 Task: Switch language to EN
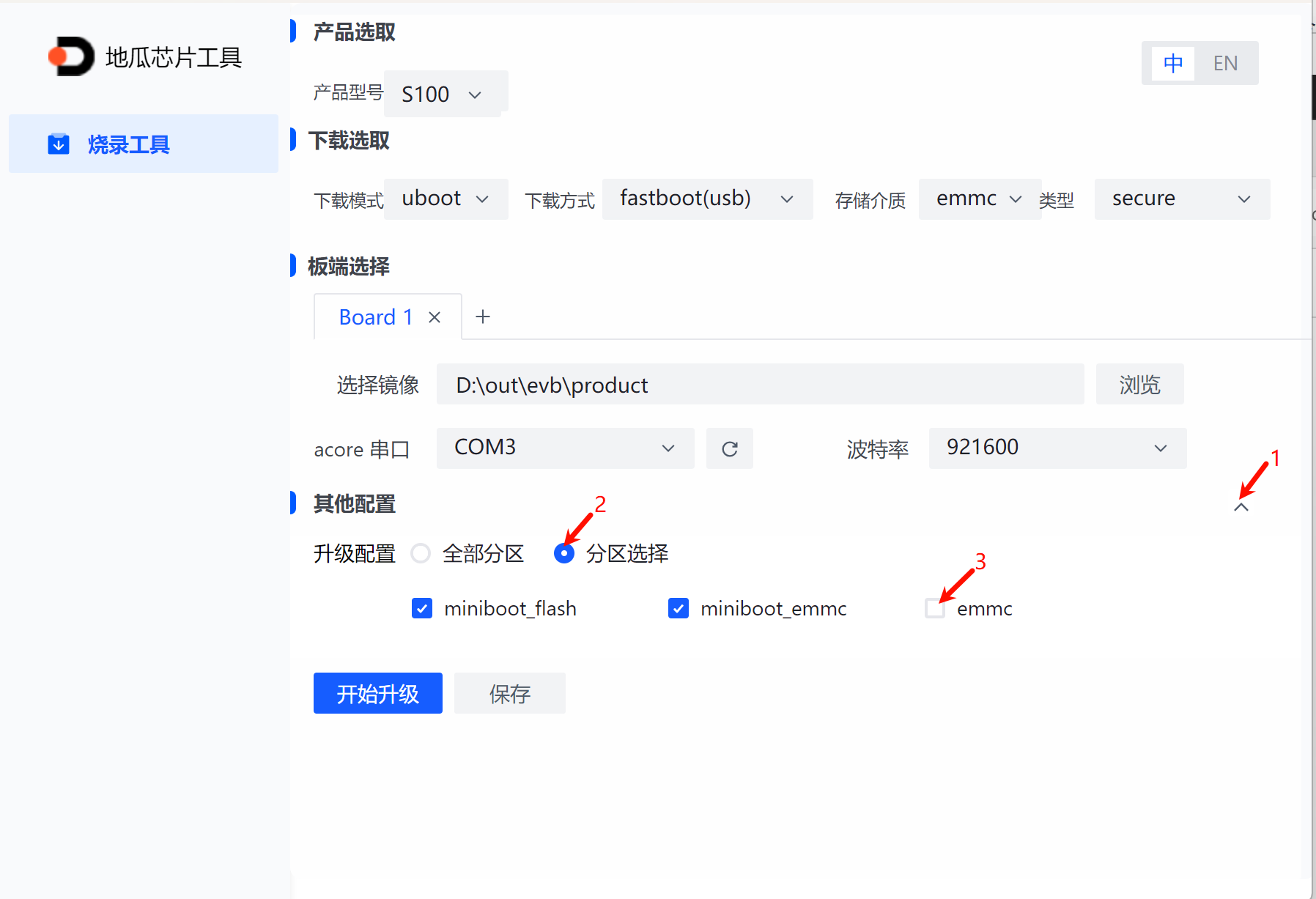[x=1225, y=63]
